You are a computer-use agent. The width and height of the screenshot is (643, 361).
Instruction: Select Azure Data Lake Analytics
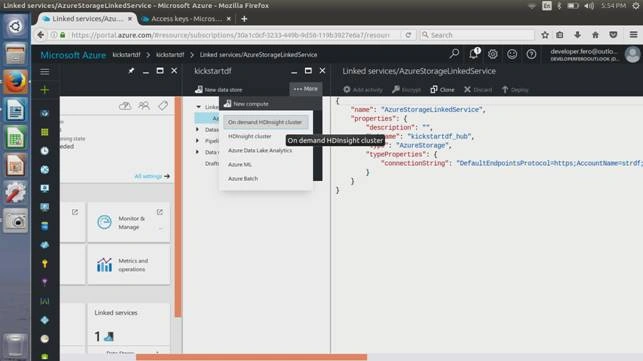click(260, 151)
